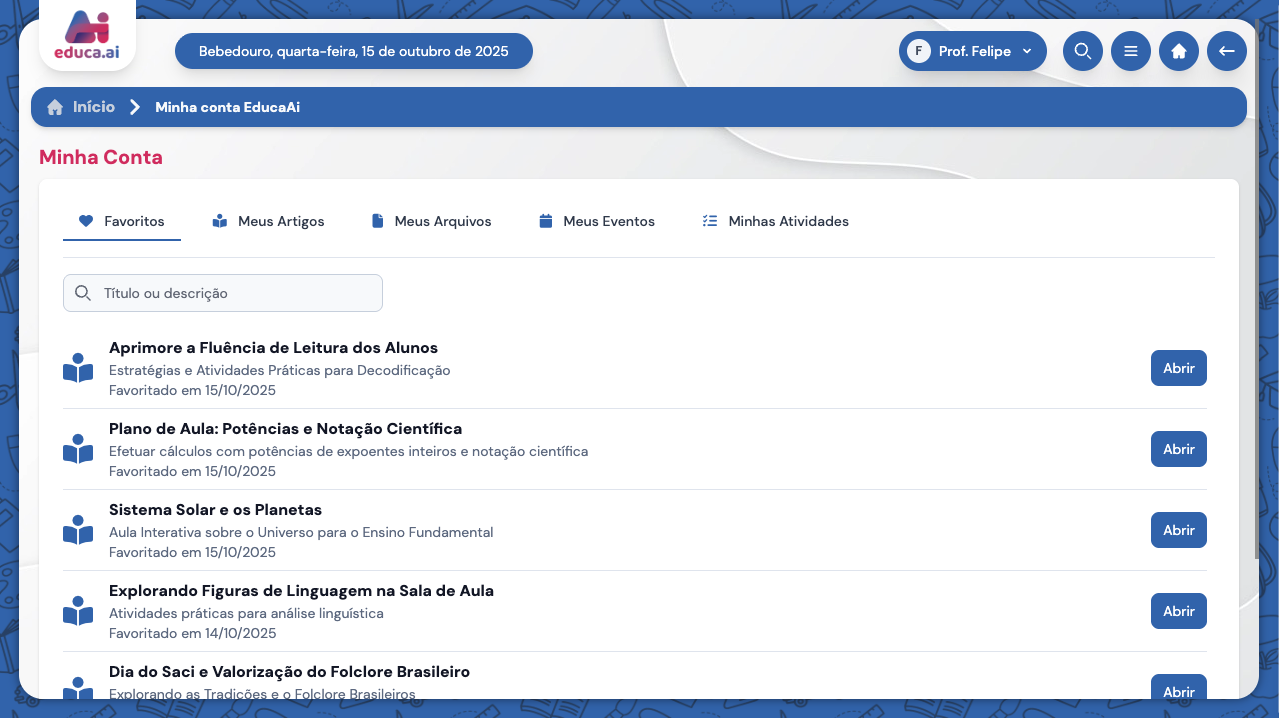Go back using the left arrow icon

1226,51
